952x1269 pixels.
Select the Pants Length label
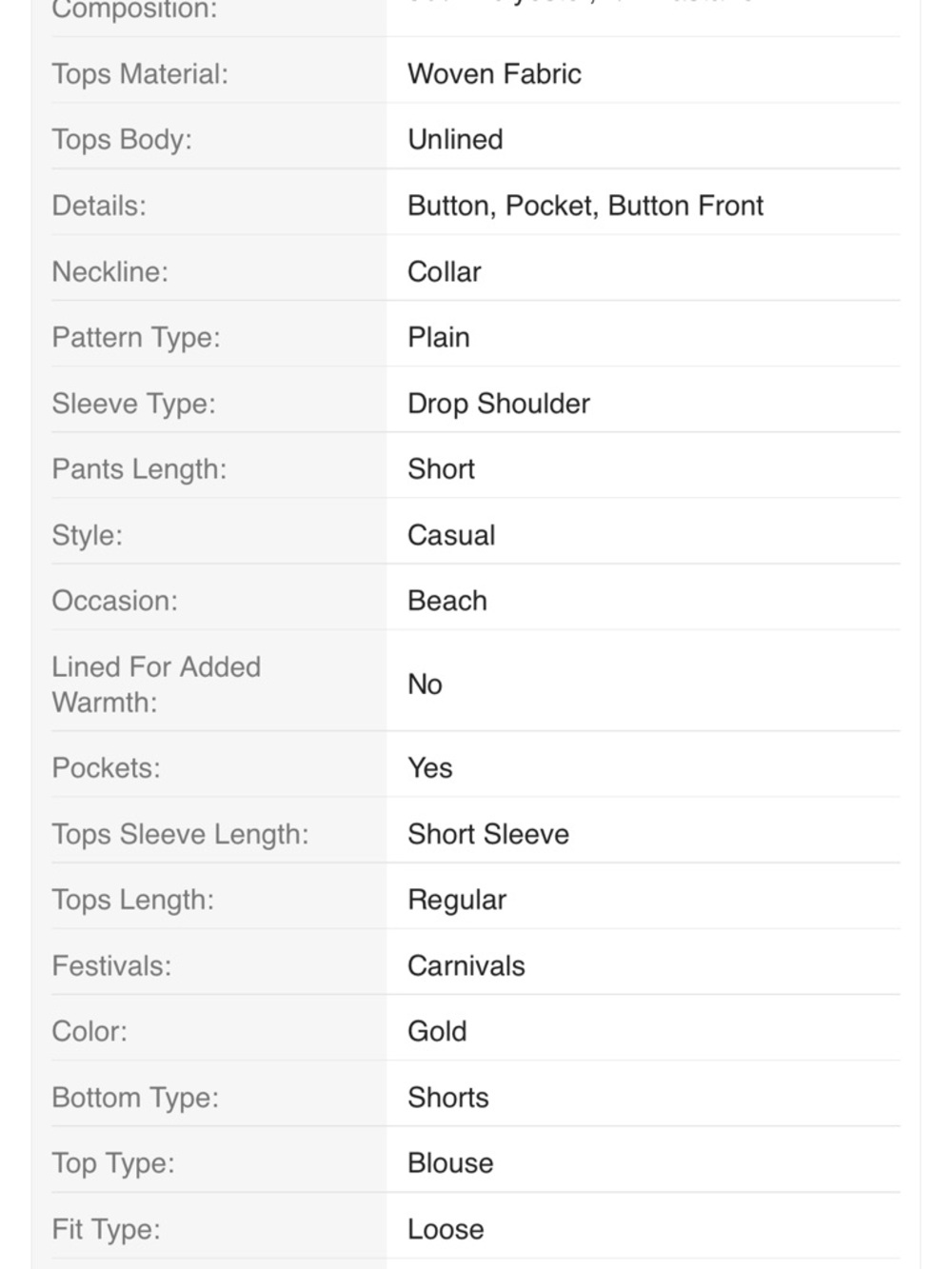click(139, 469)
